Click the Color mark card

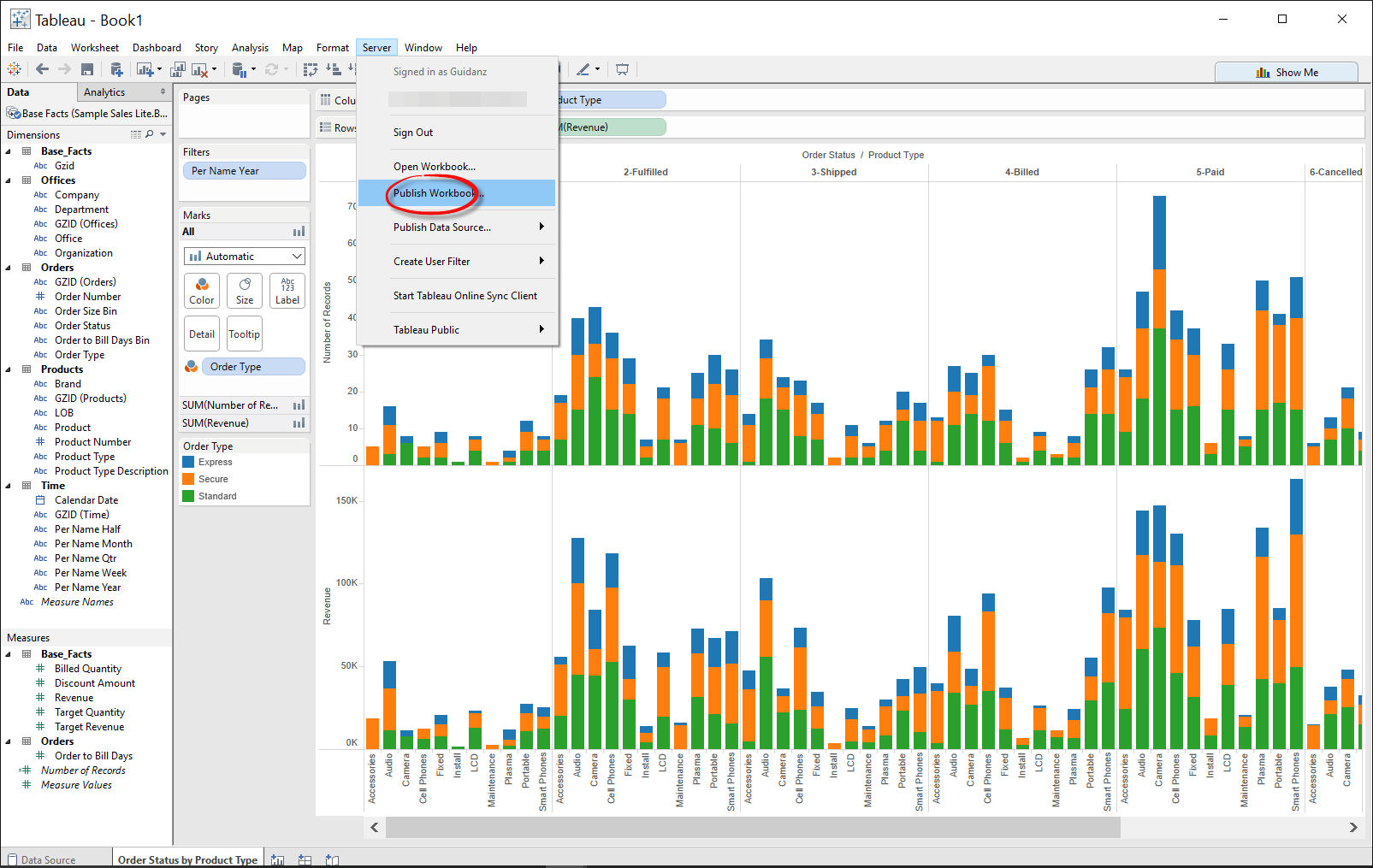[x=202, y=291]
